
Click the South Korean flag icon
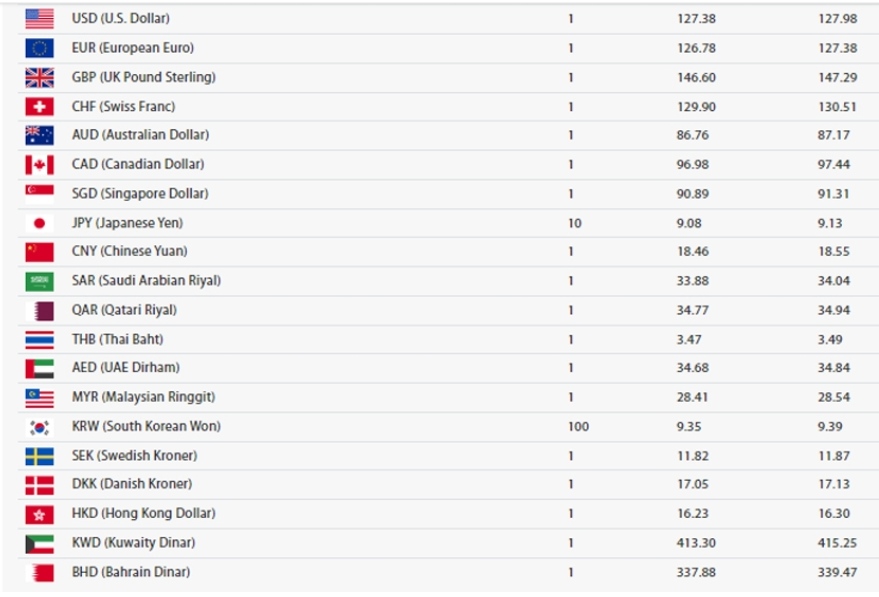click(39, 427)
